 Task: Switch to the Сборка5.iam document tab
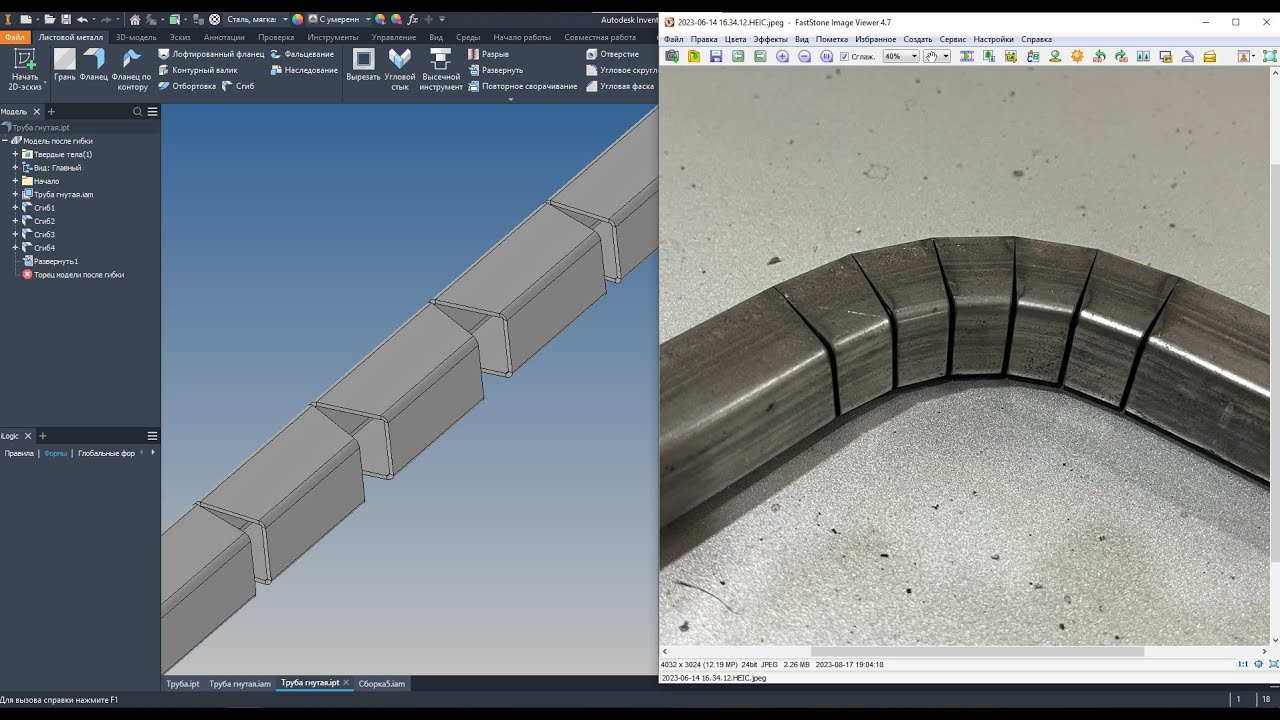click(x=381, y=683)
